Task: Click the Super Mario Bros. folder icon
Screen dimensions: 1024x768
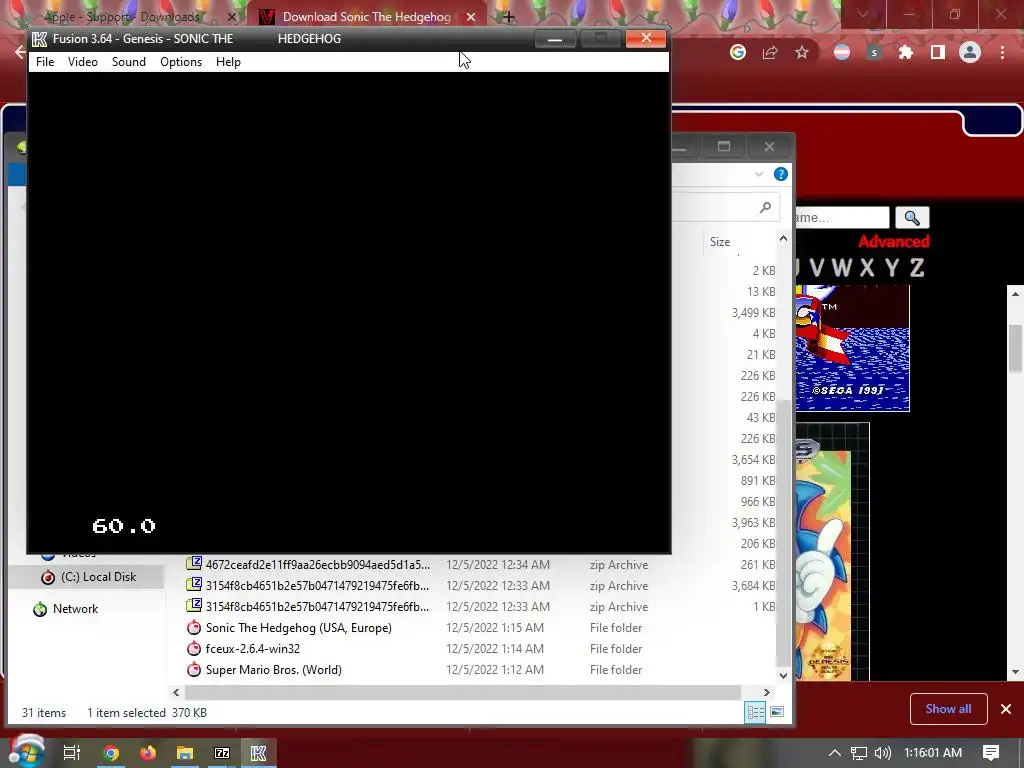Action: [x=194, y=669]
